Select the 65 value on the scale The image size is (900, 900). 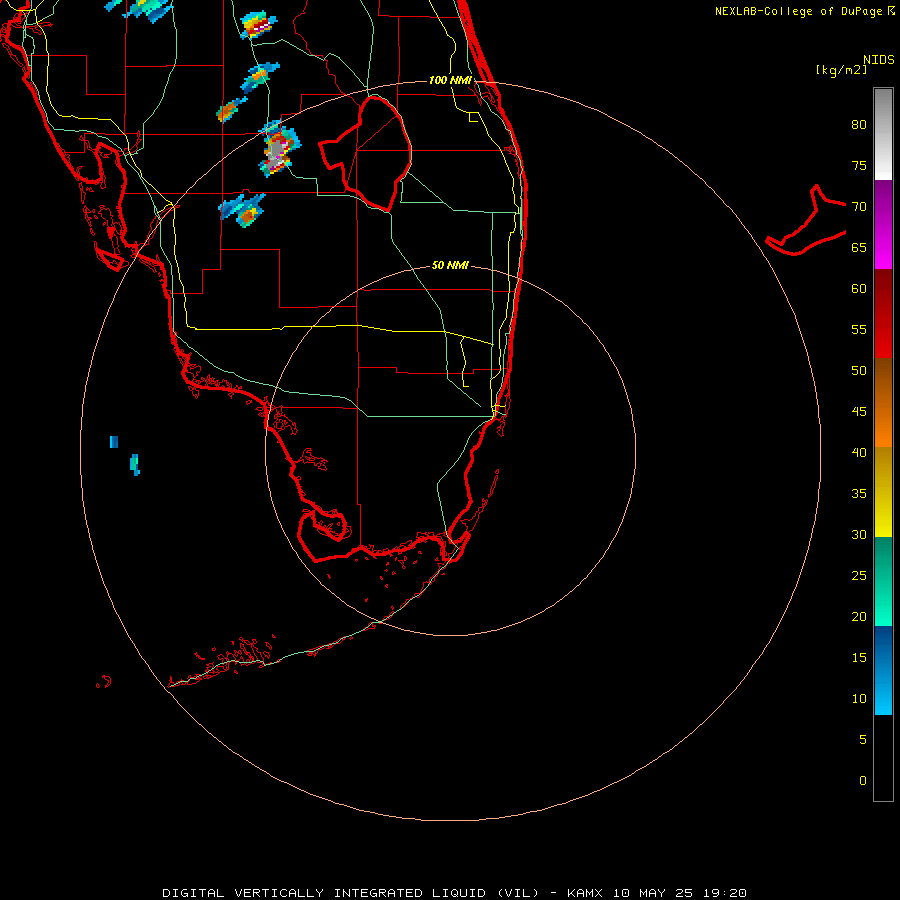[859, 247]
